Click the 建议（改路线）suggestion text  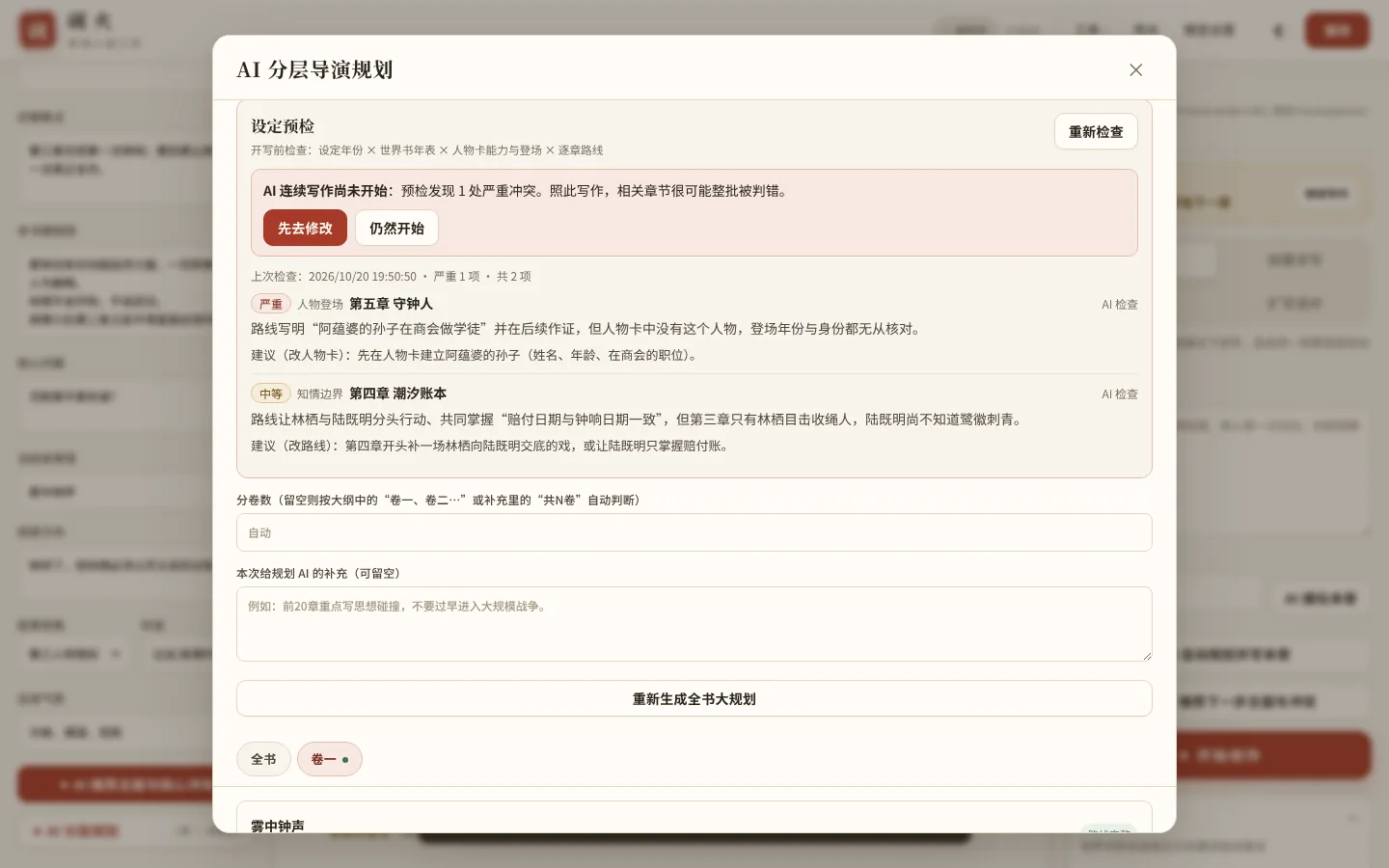point(492,446)
